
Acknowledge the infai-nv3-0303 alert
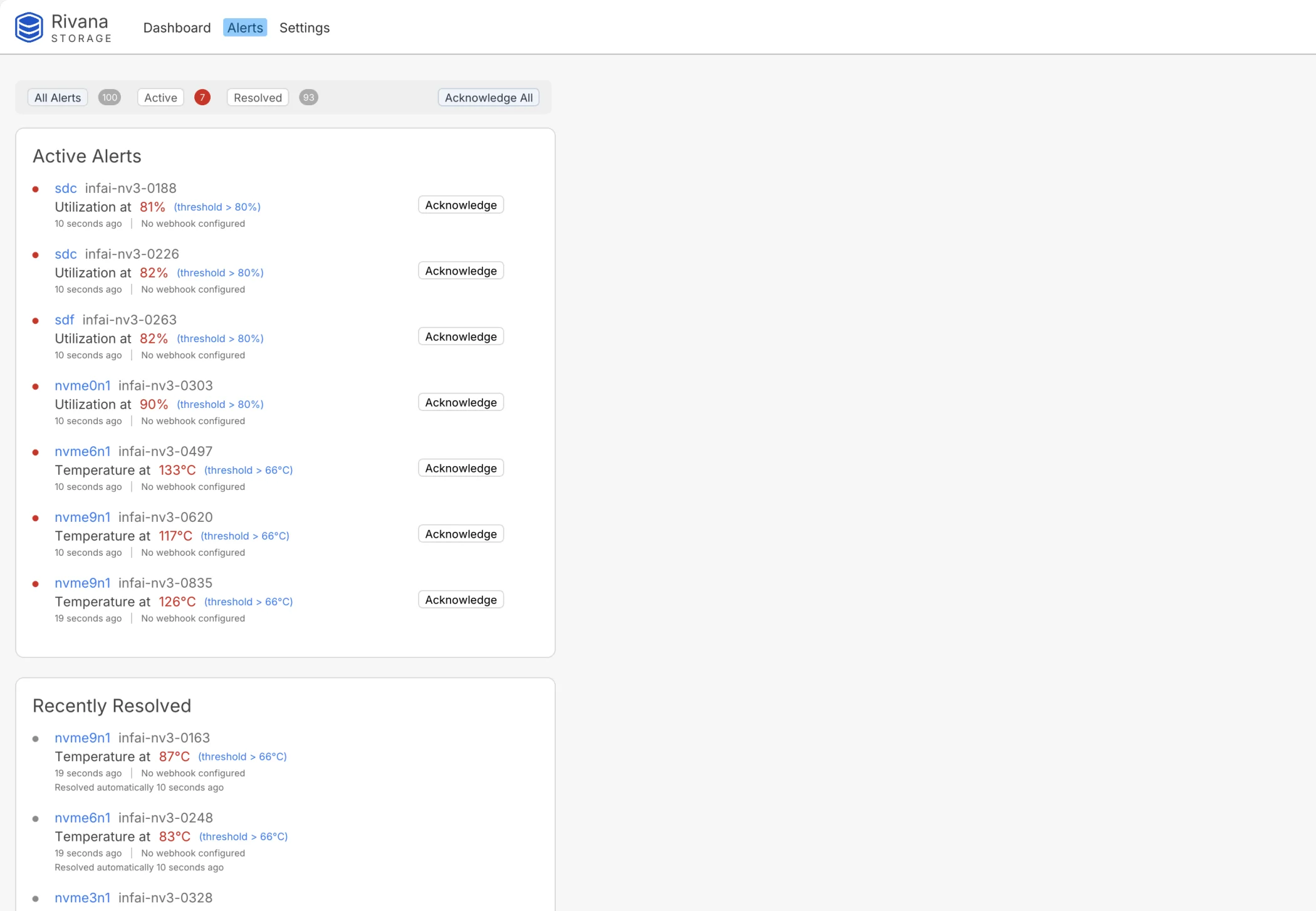[x=461, y=402]
